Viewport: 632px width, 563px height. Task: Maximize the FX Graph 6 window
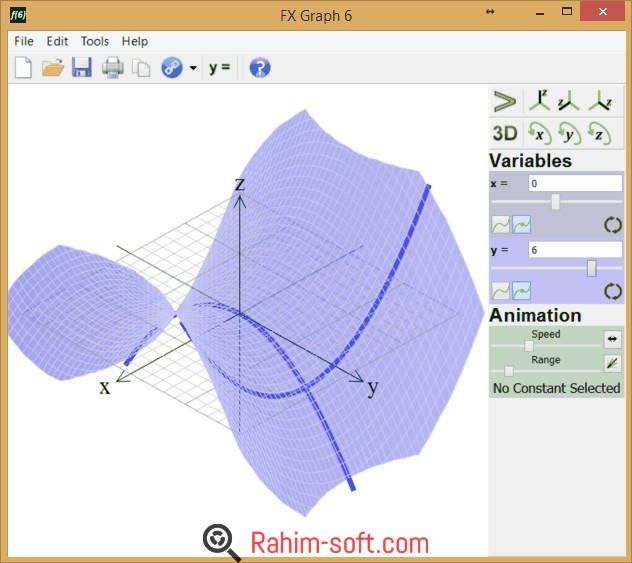[567, 12]
